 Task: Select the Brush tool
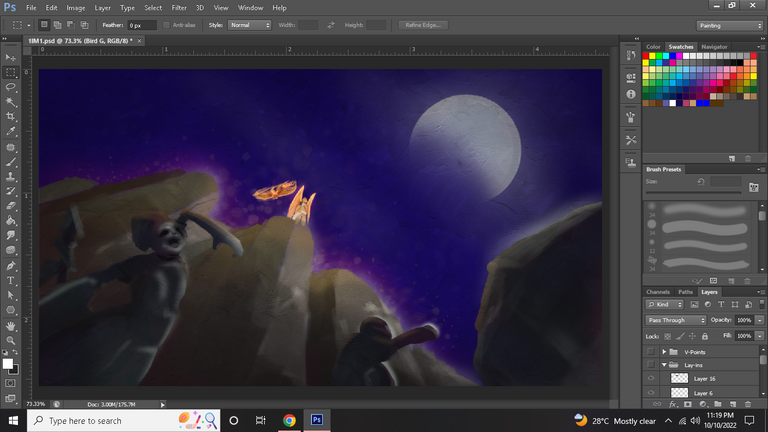(10, 162)
